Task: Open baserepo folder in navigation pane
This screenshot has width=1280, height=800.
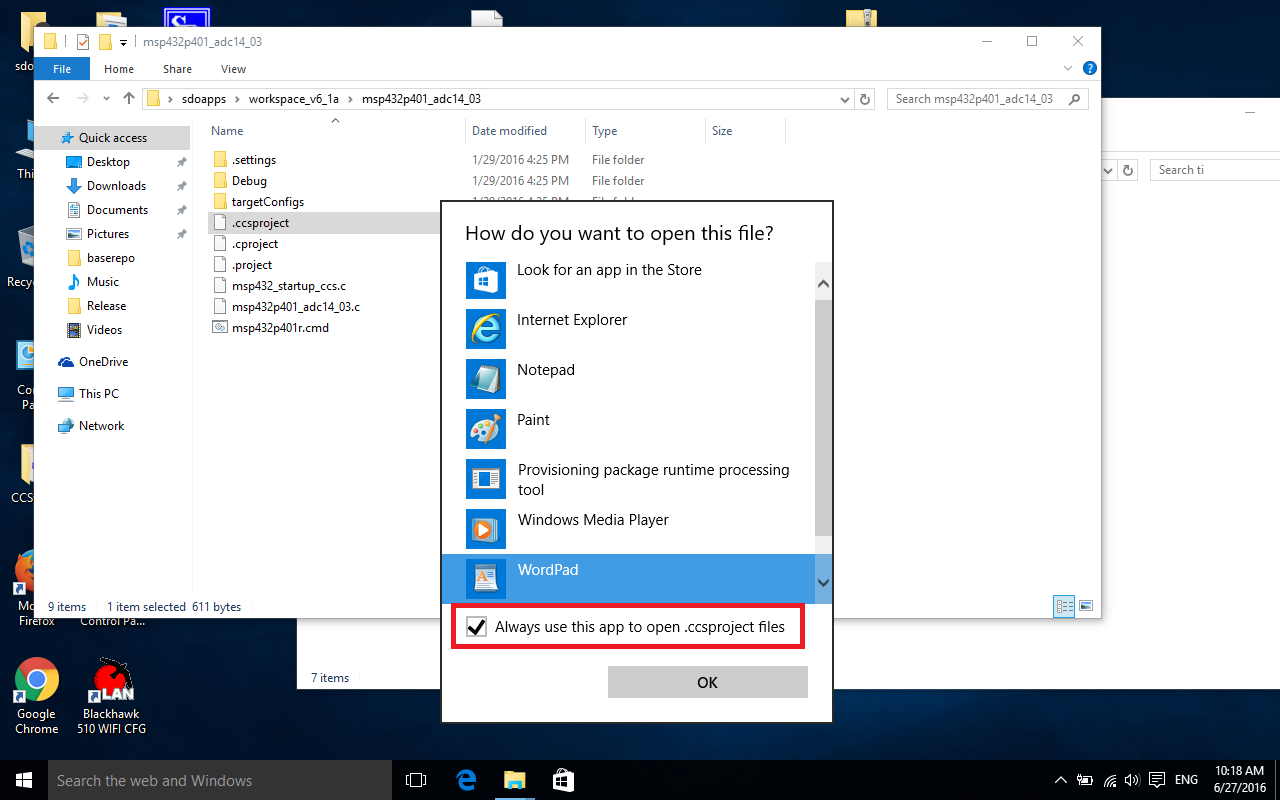Action: pyautogui.click(x=110, y=258)
